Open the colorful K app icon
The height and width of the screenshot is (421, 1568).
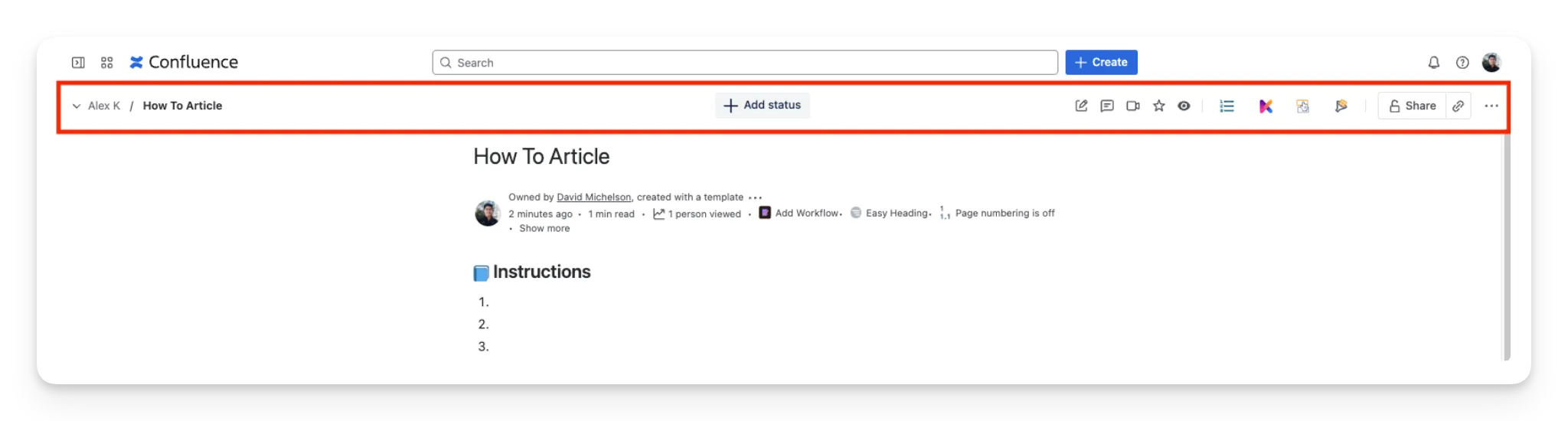pos(1266,106)
